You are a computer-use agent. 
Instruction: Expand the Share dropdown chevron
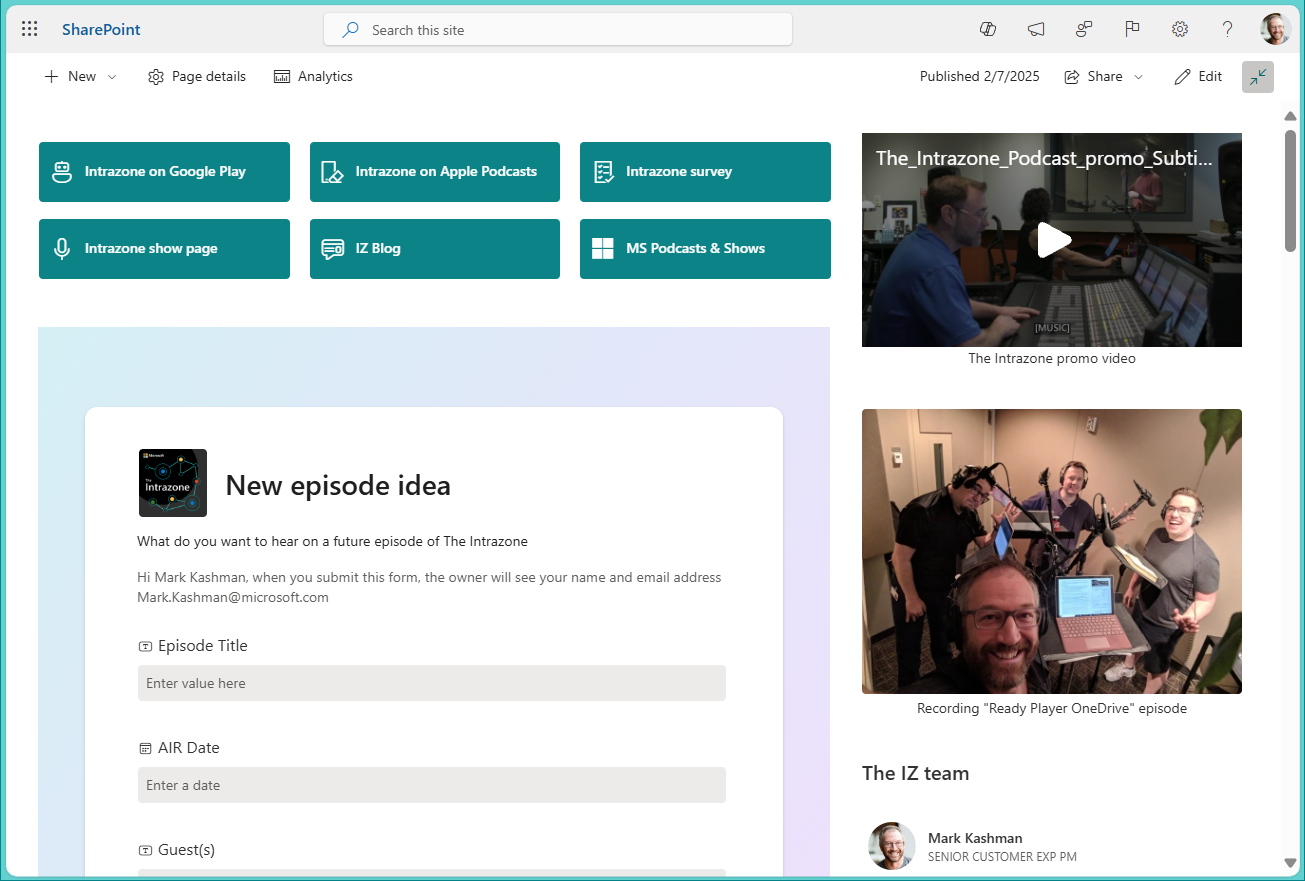point(1140,76)
